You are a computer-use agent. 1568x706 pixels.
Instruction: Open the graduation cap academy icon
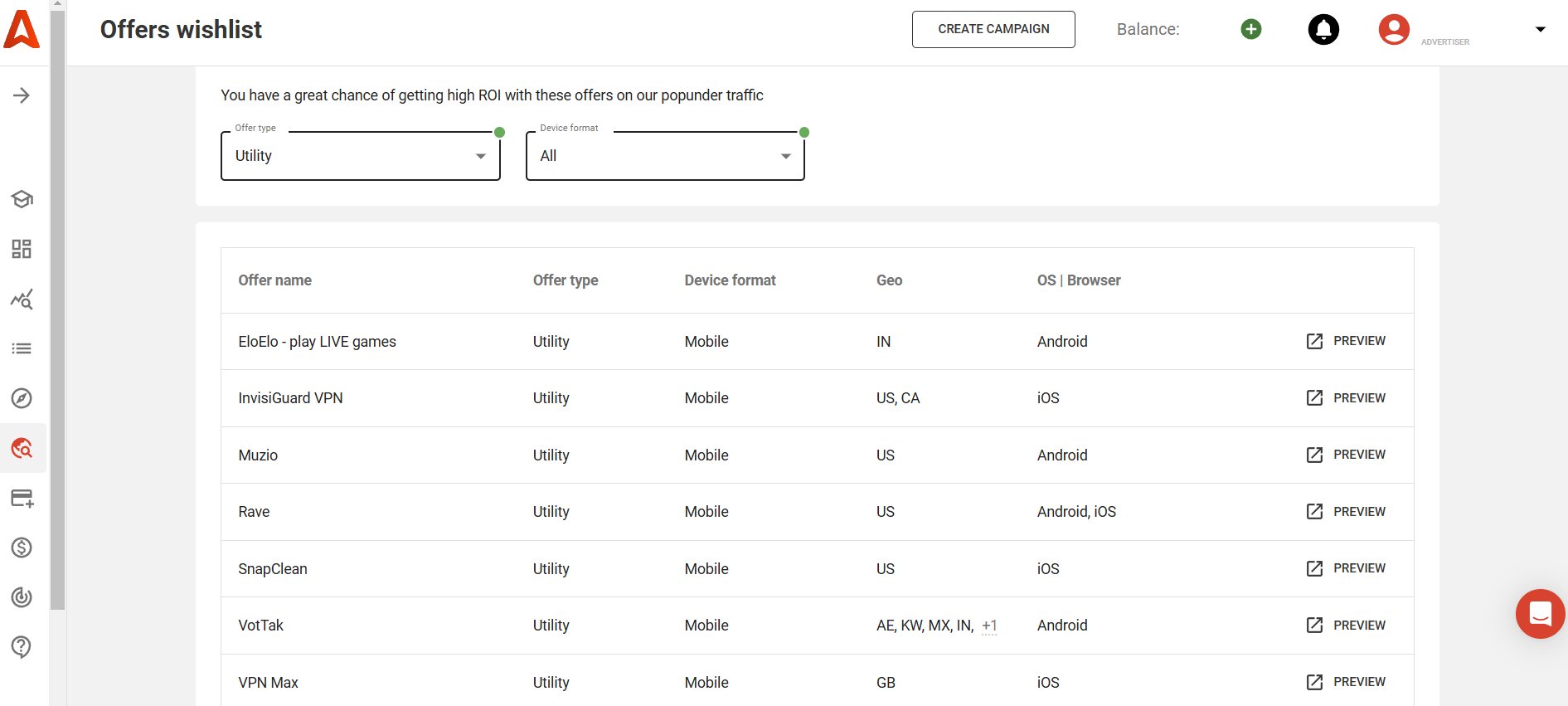pyautogui.click(x=22, y=199)
